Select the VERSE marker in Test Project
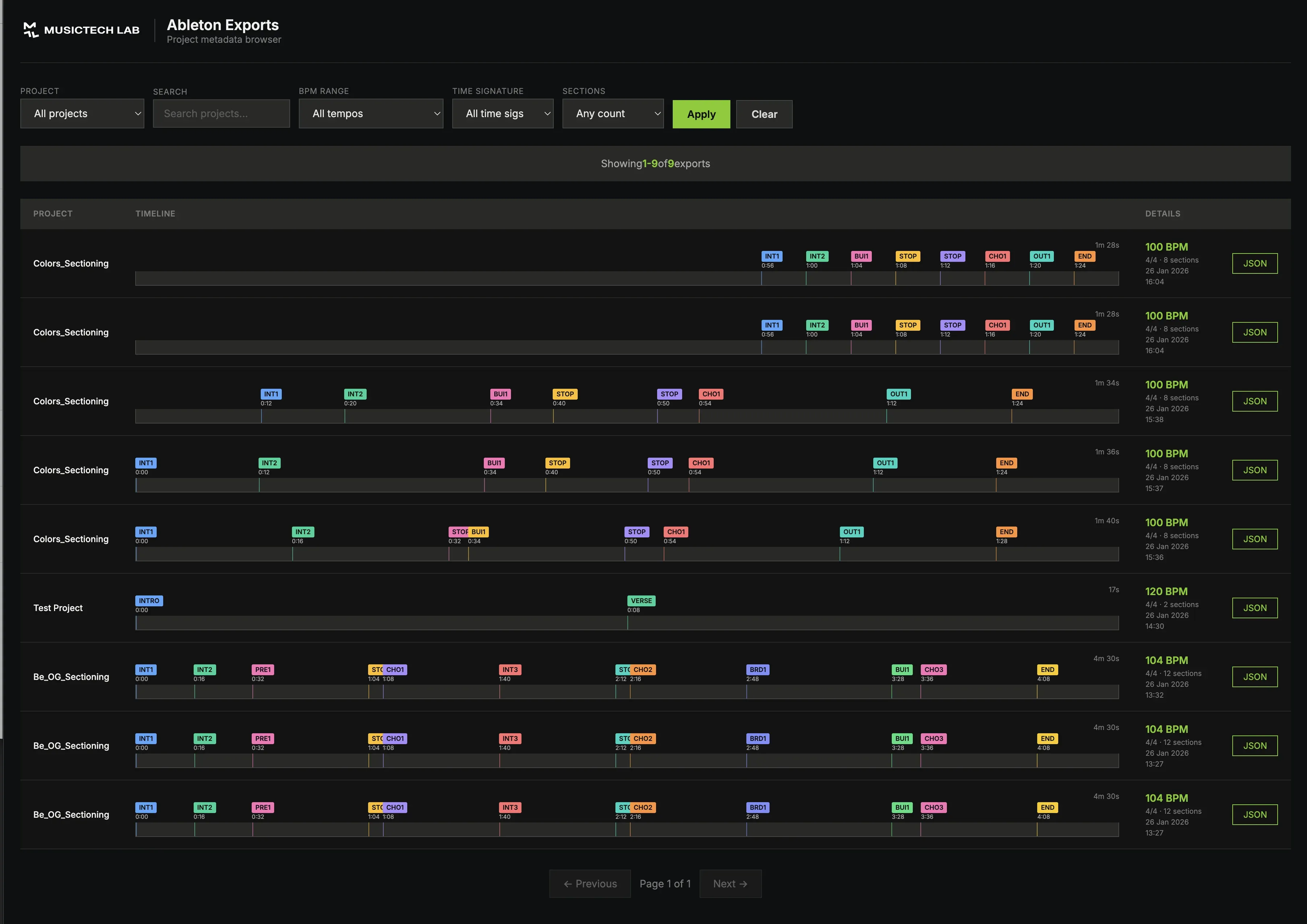1307x924 pixels. (x=641, y=600)
